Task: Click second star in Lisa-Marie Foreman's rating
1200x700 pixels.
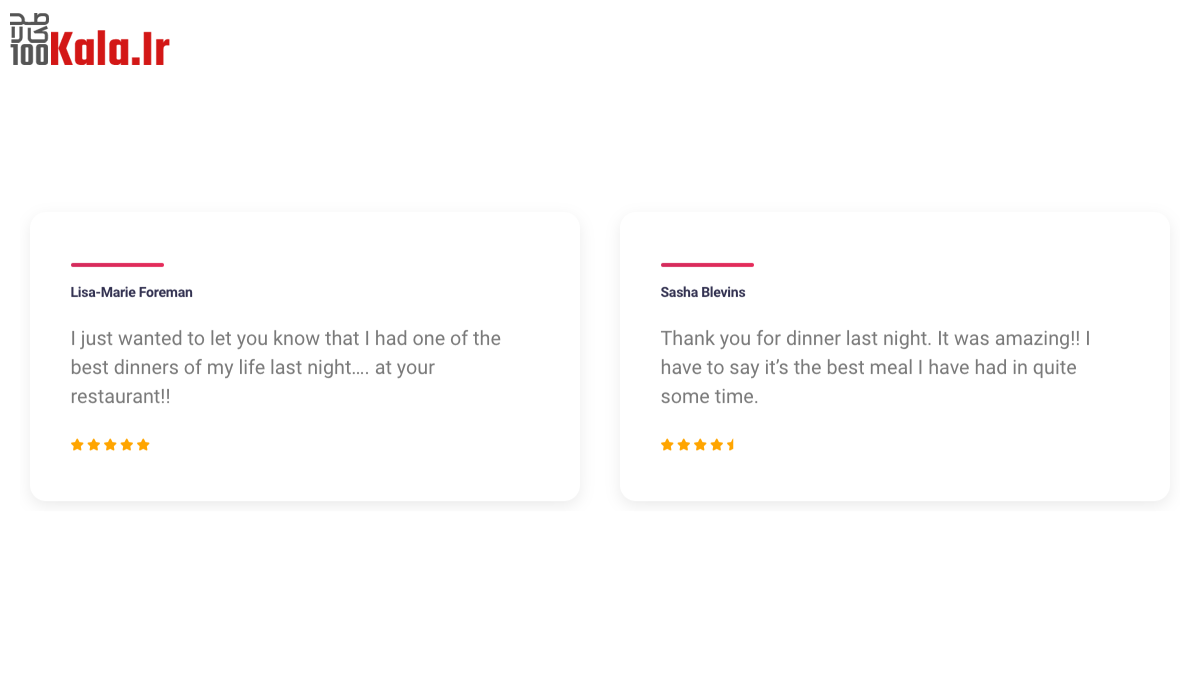Action: pos(94,445)
